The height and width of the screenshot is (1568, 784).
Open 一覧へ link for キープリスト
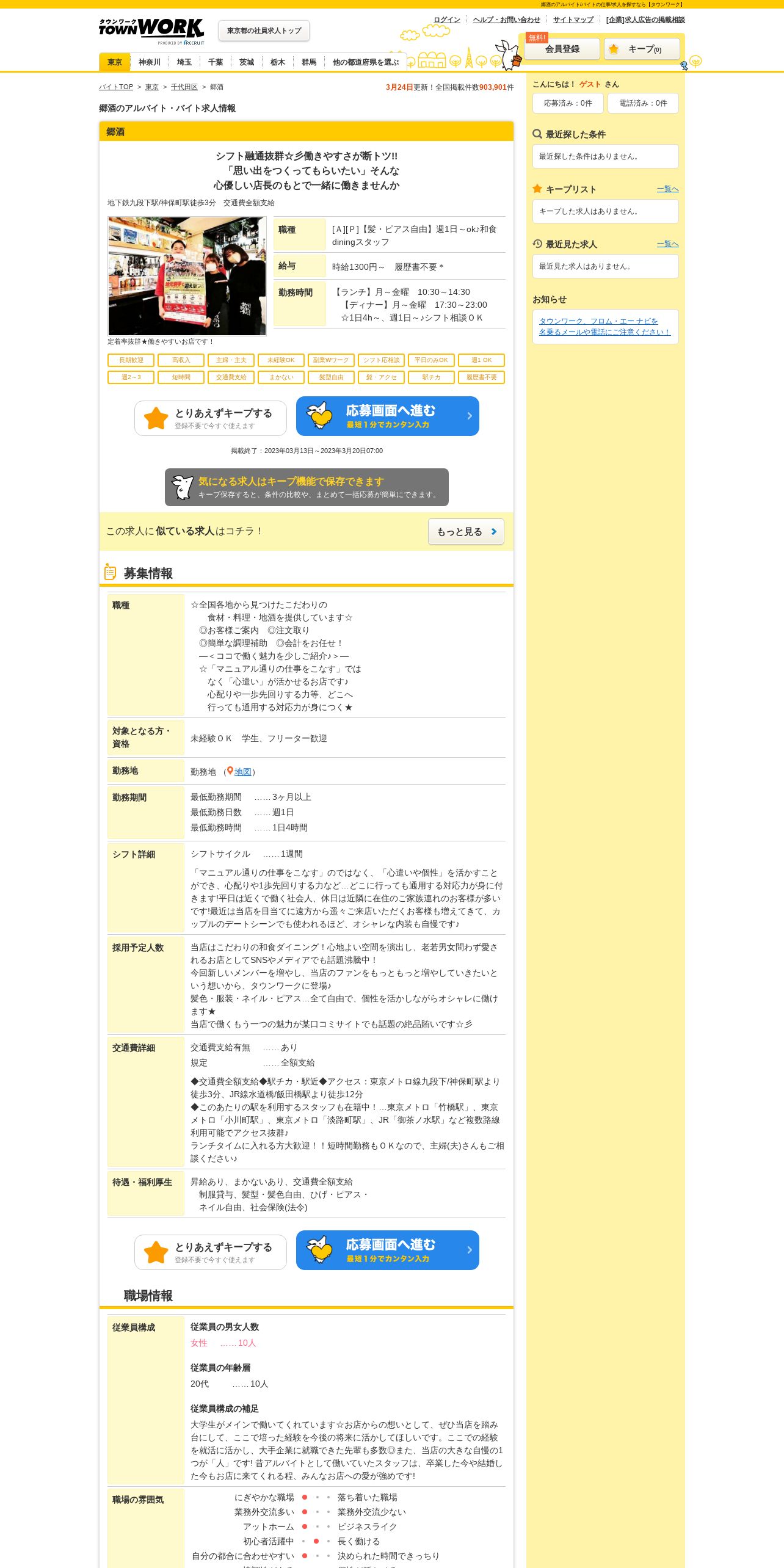[668, 189]
